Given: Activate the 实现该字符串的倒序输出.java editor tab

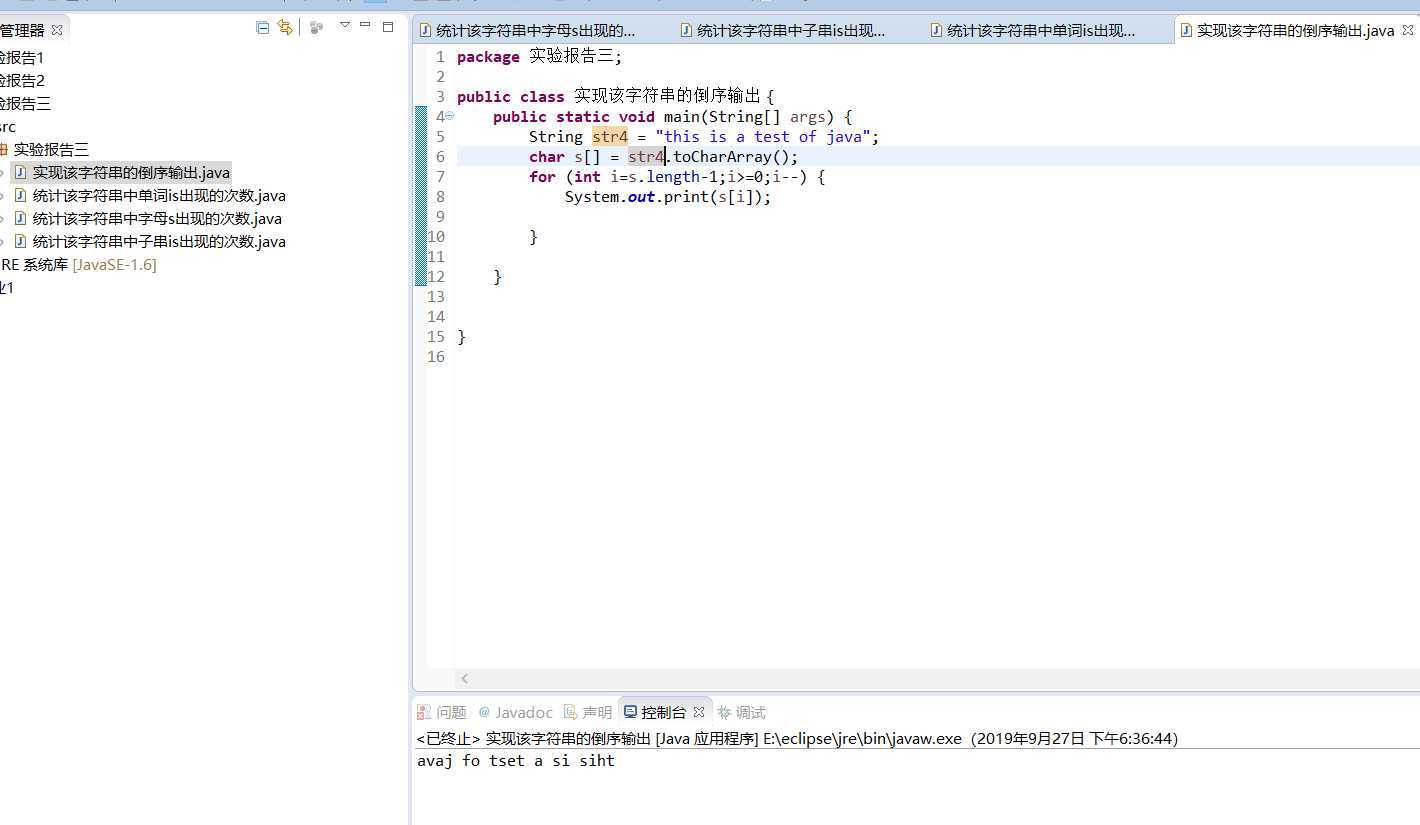Looking at the screenshot, I should pyautogui.click(x=1295, y=31).
